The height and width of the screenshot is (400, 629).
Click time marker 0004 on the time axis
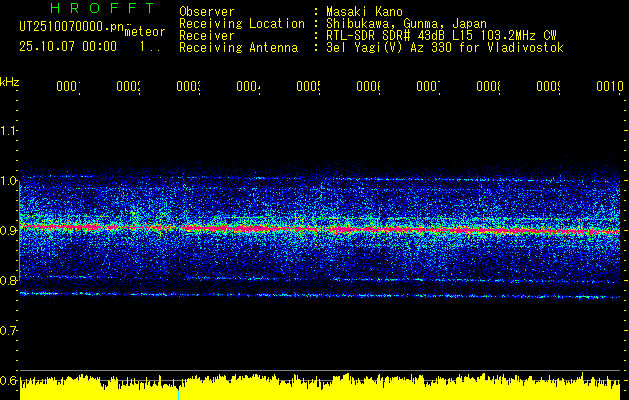pos(248,86)
